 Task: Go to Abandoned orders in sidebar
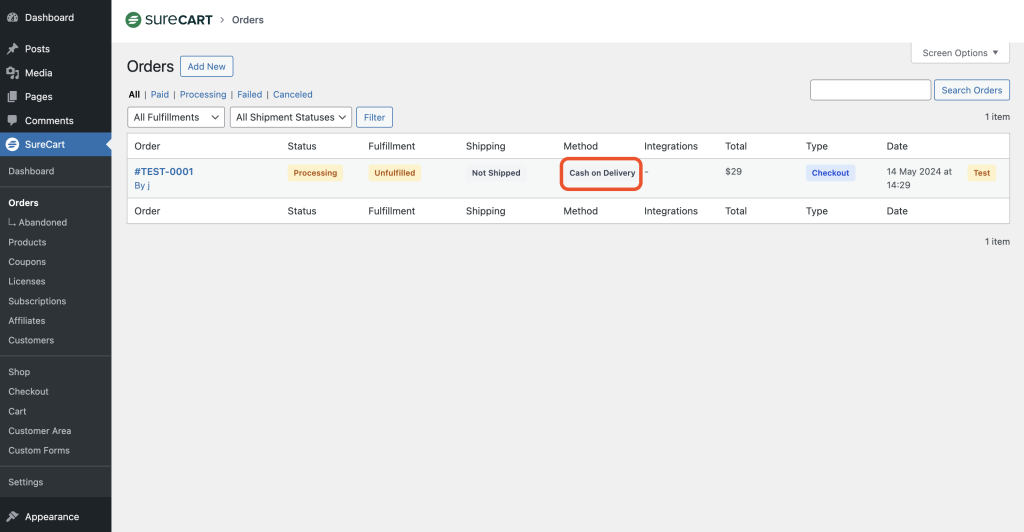[43, 223]
